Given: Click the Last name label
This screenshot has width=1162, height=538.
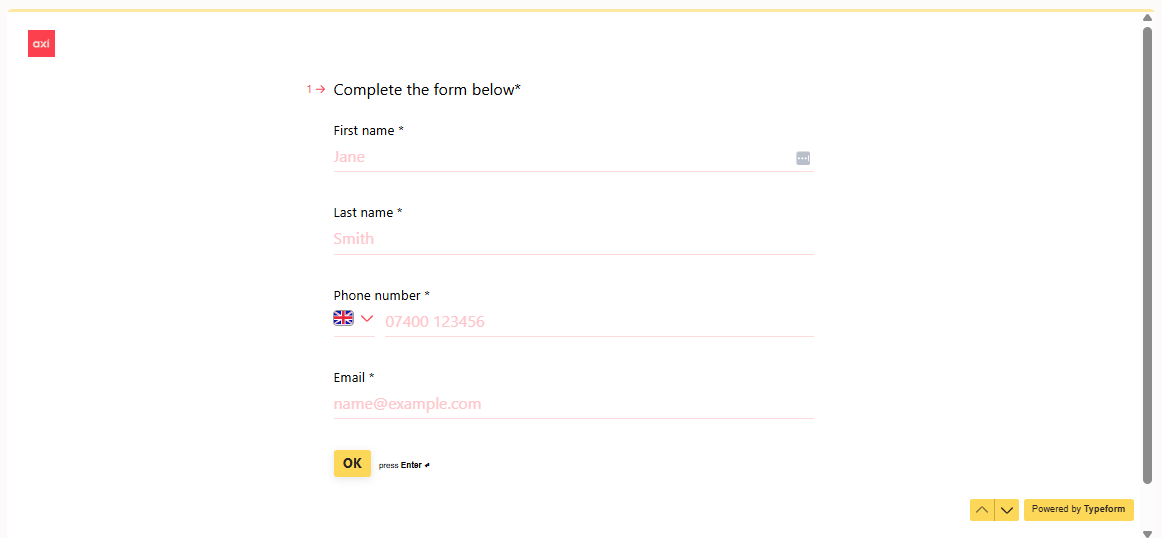Looking at the screenshot, I should coord(367,213).
